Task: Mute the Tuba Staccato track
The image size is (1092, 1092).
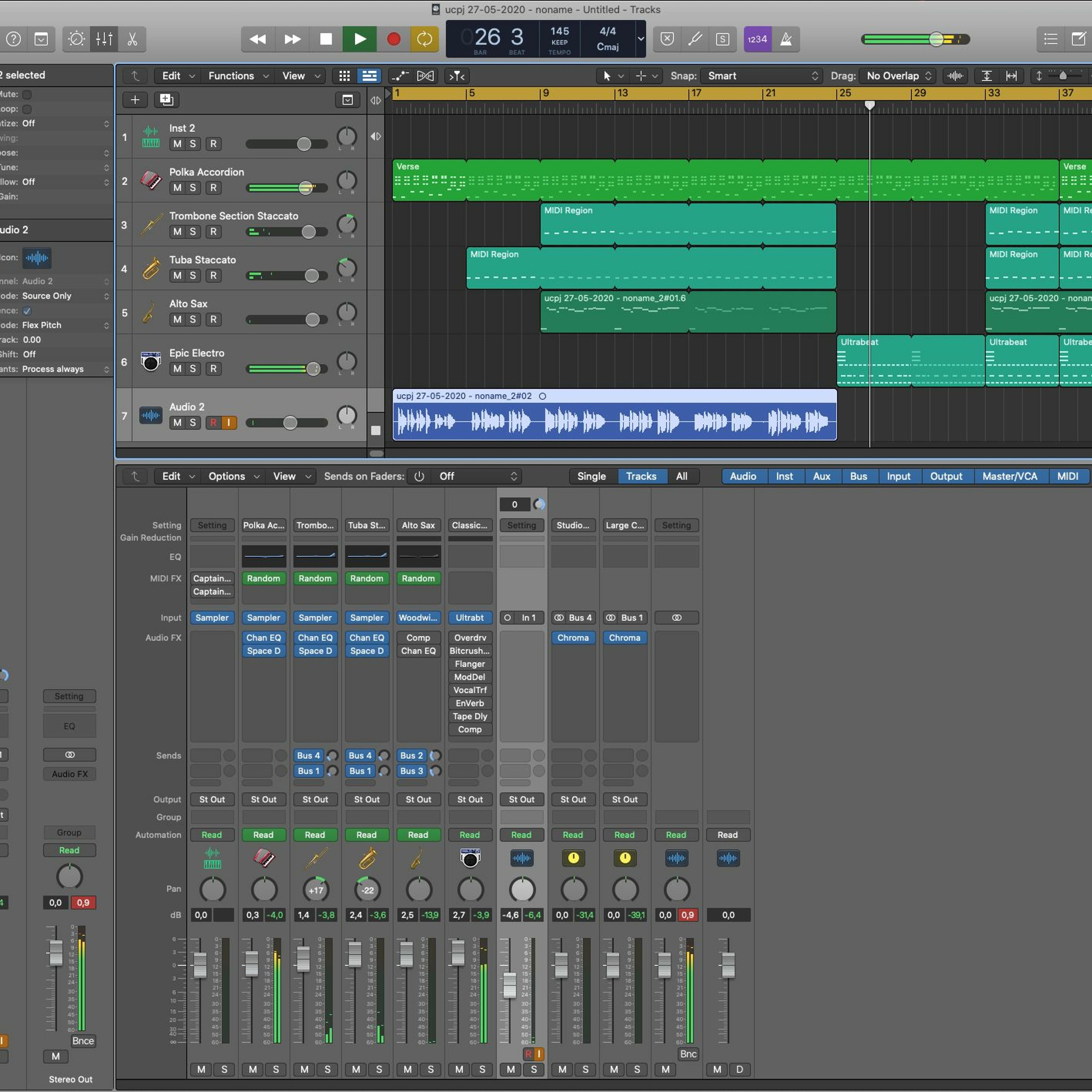Action: click(x=178, y=276)
